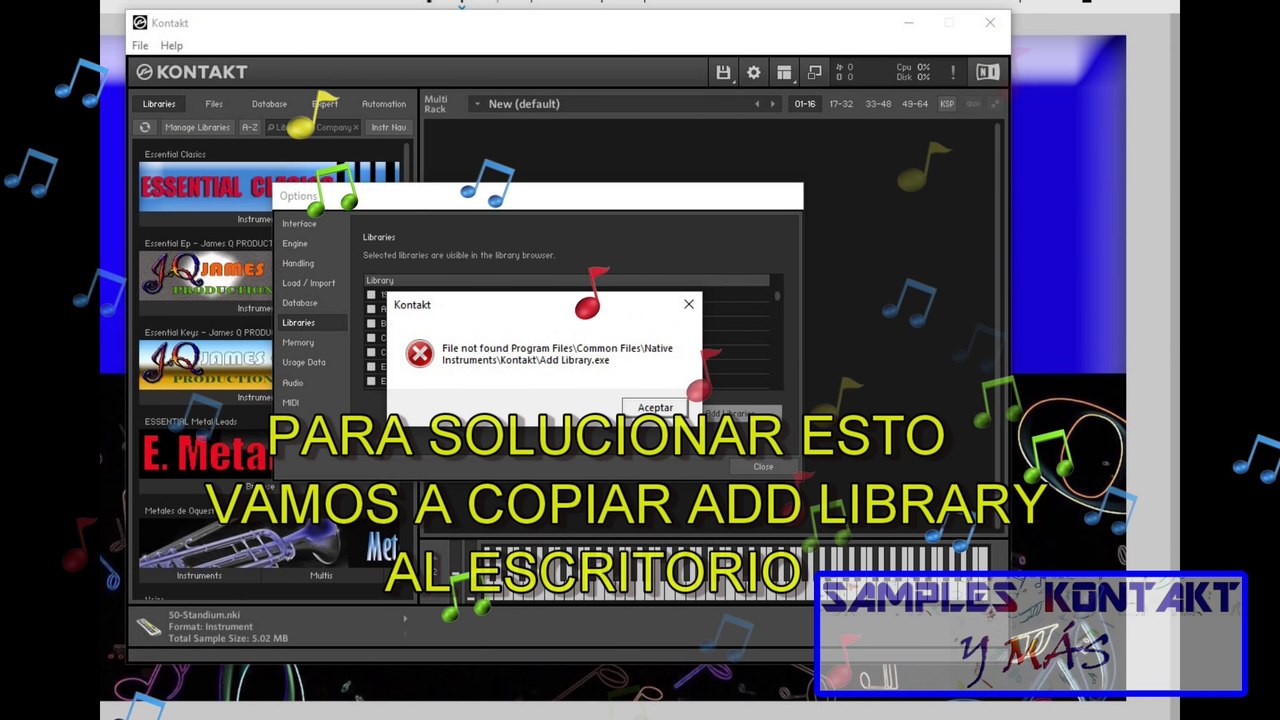Image resolution: width=1280 pixels, height=720 pixels.
Task: Click the Essential Keys James Q library banner
Action: tap(205, 365)
